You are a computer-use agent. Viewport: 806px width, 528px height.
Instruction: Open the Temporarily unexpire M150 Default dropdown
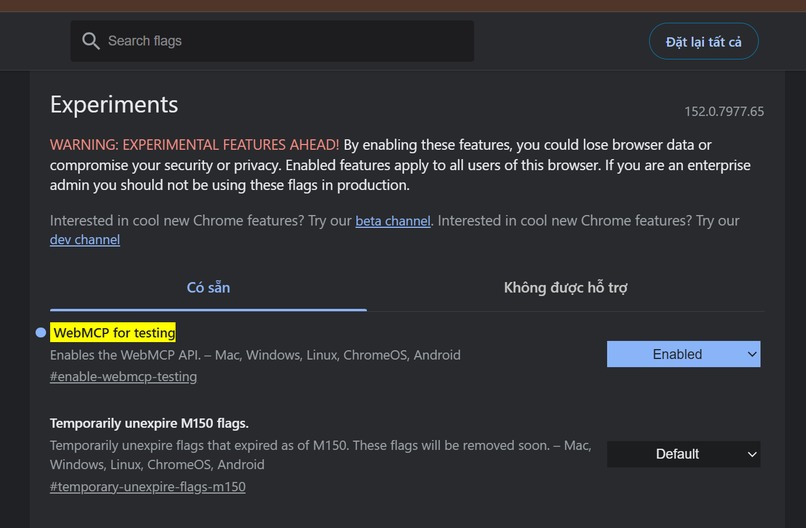click(x=683, y=454)
